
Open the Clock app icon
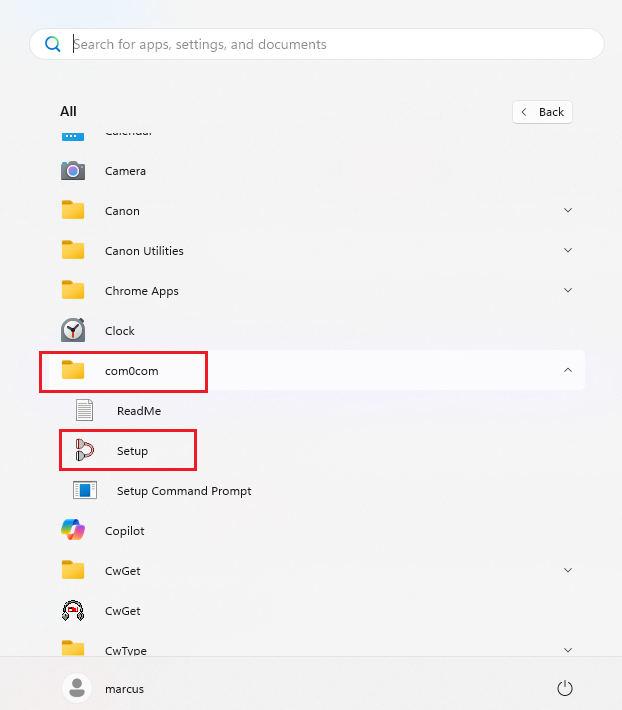click(x=73, y=330)
